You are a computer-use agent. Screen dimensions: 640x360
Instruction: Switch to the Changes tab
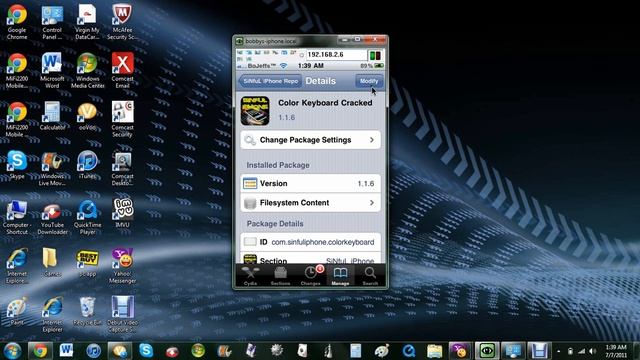(x=311, y=276)
